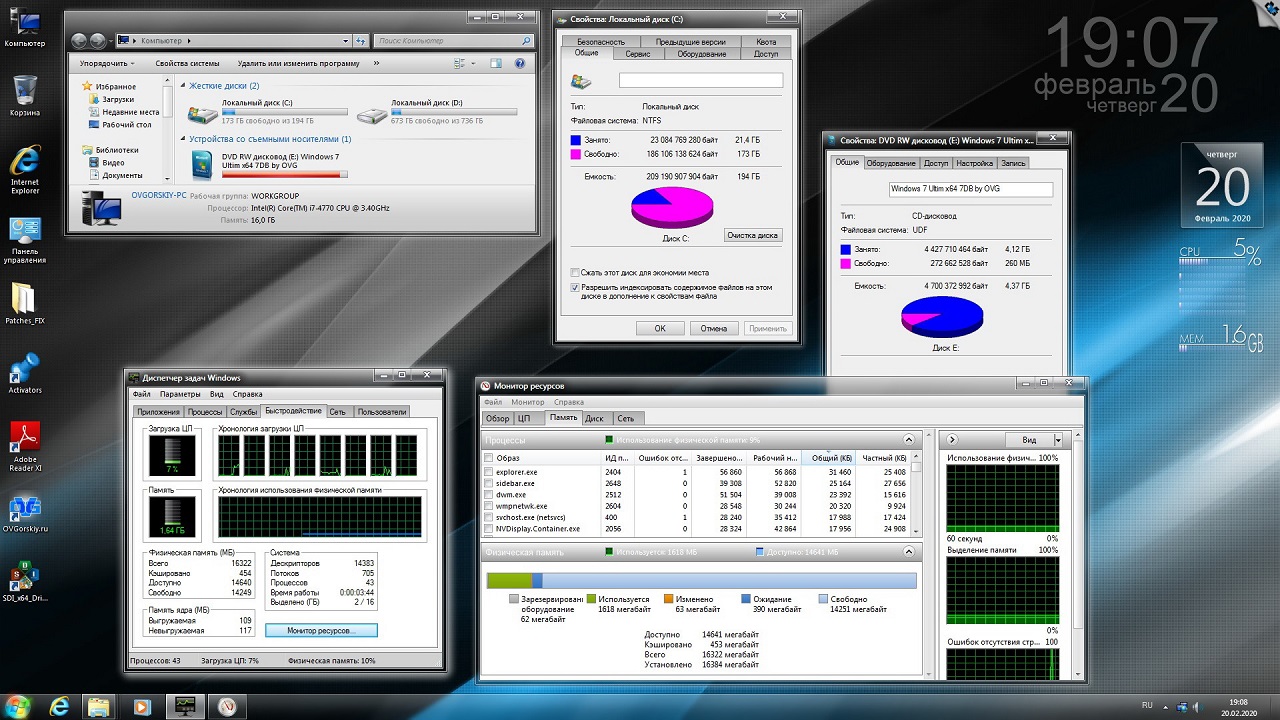Open Корзина (Recycle Bin) on desktop
The height and width of the screenshot is (720, 1280).
24,90
